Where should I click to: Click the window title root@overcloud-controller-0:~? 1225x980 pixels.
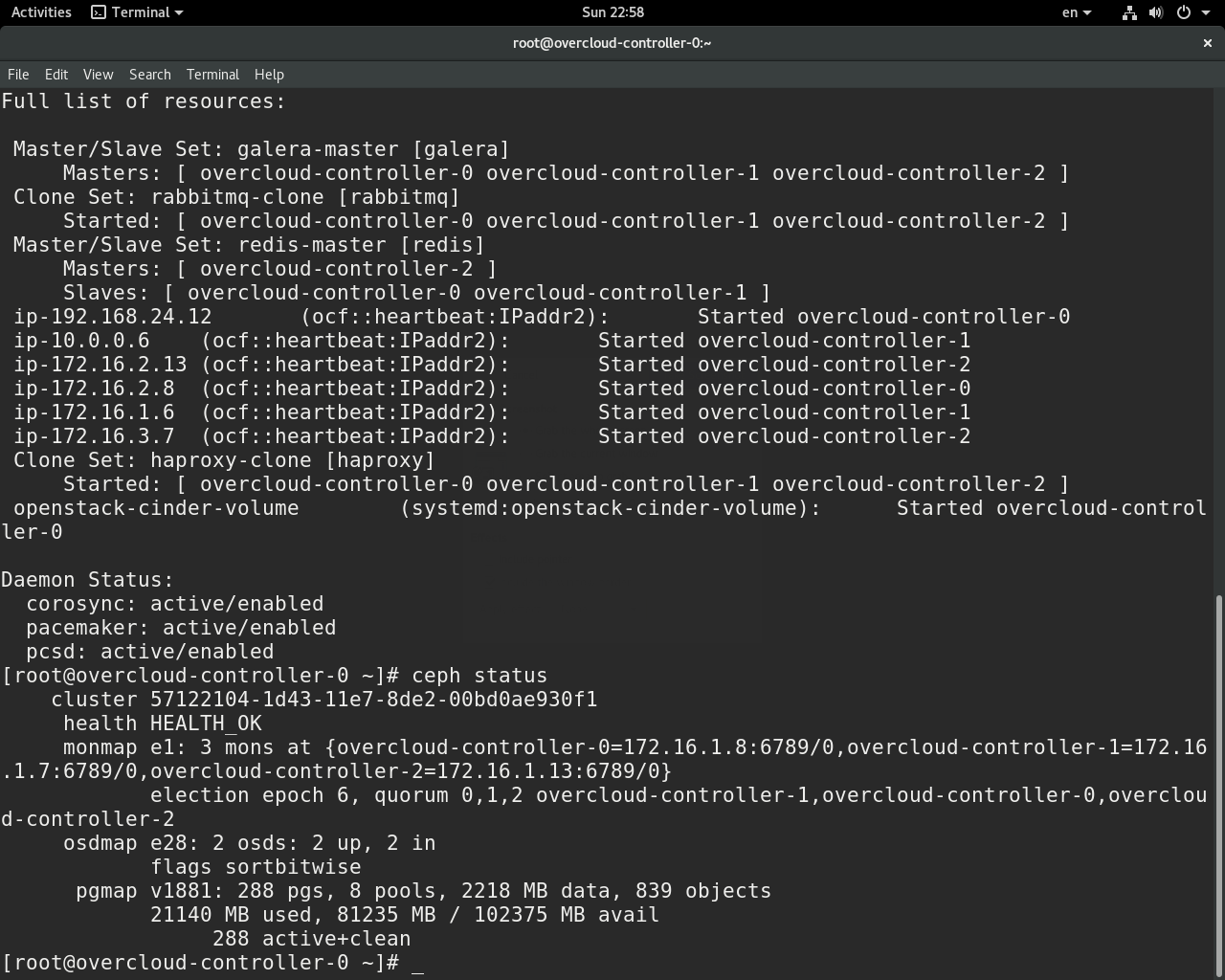[x=612, y=43]
